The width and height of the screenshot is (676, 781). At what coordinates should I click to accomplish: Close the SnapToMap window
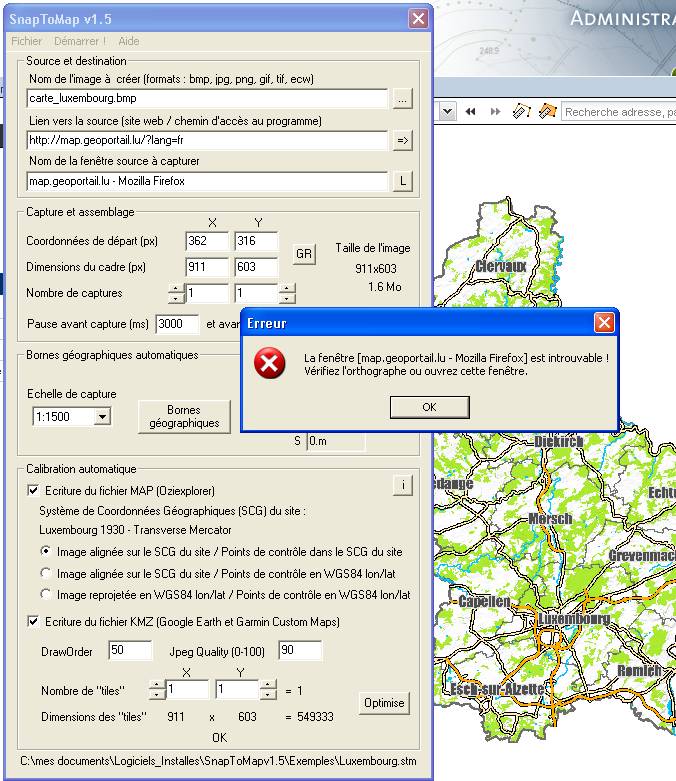(418, 18)
